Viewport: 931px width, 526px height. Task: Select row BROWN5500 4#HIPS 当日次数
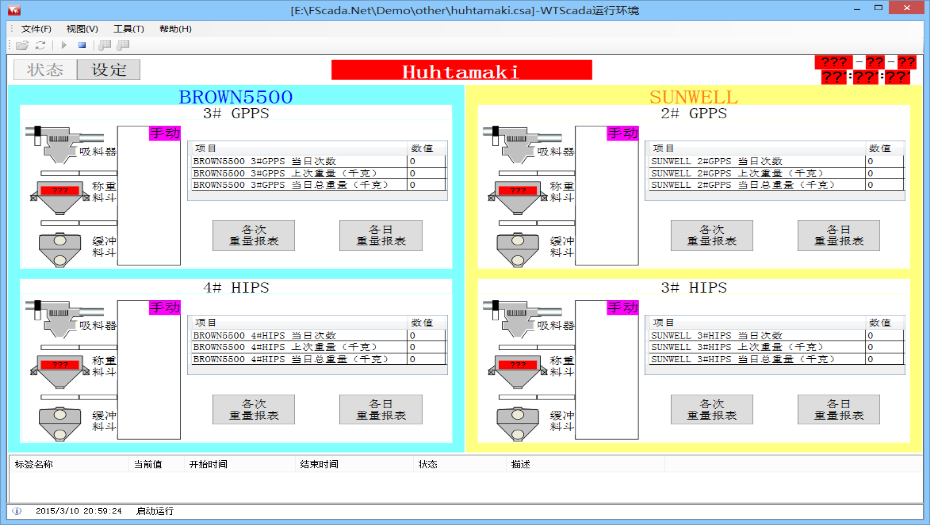[x=319, y=335]
